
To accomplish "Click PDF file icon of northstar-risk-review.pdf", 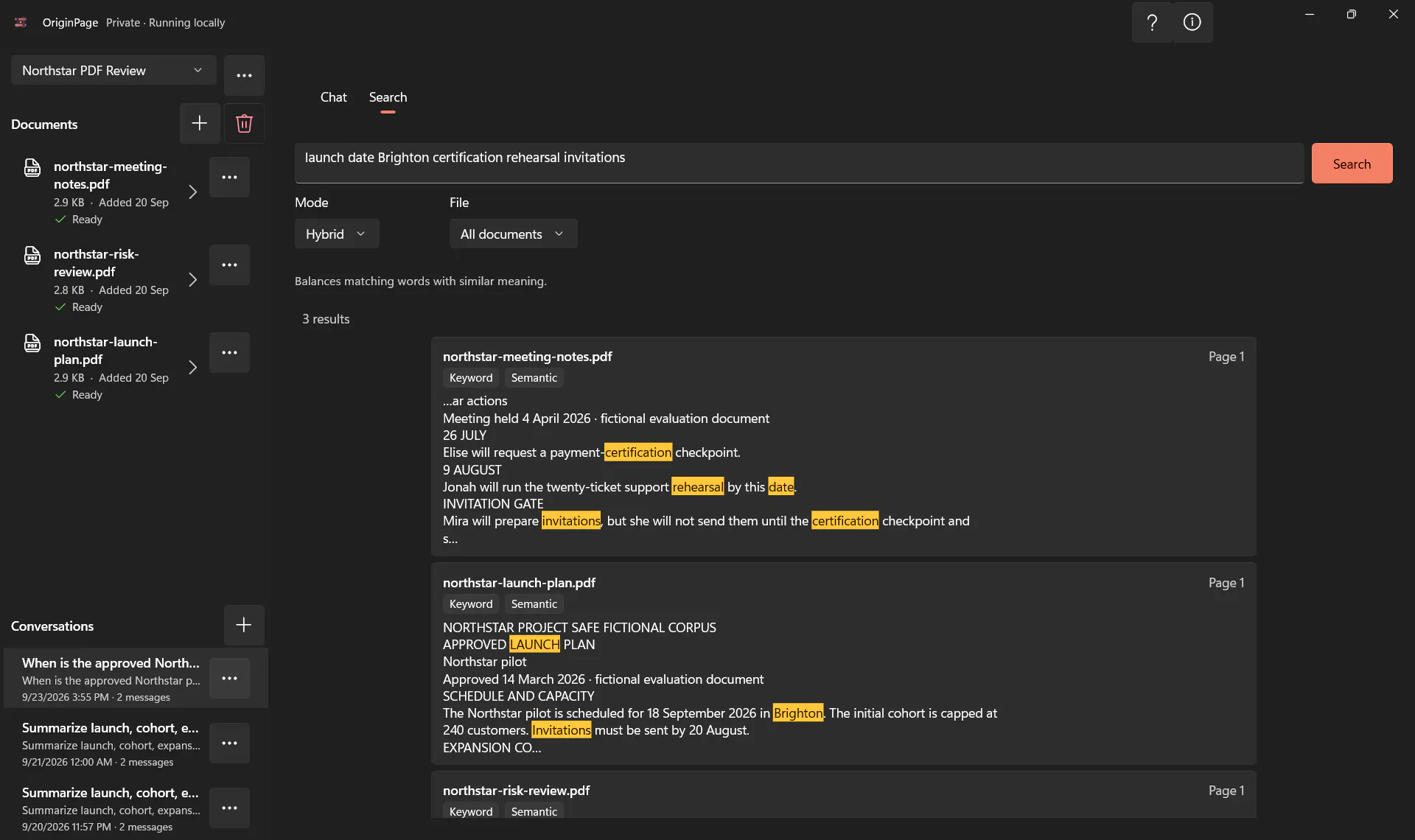I will coord(32,256).
